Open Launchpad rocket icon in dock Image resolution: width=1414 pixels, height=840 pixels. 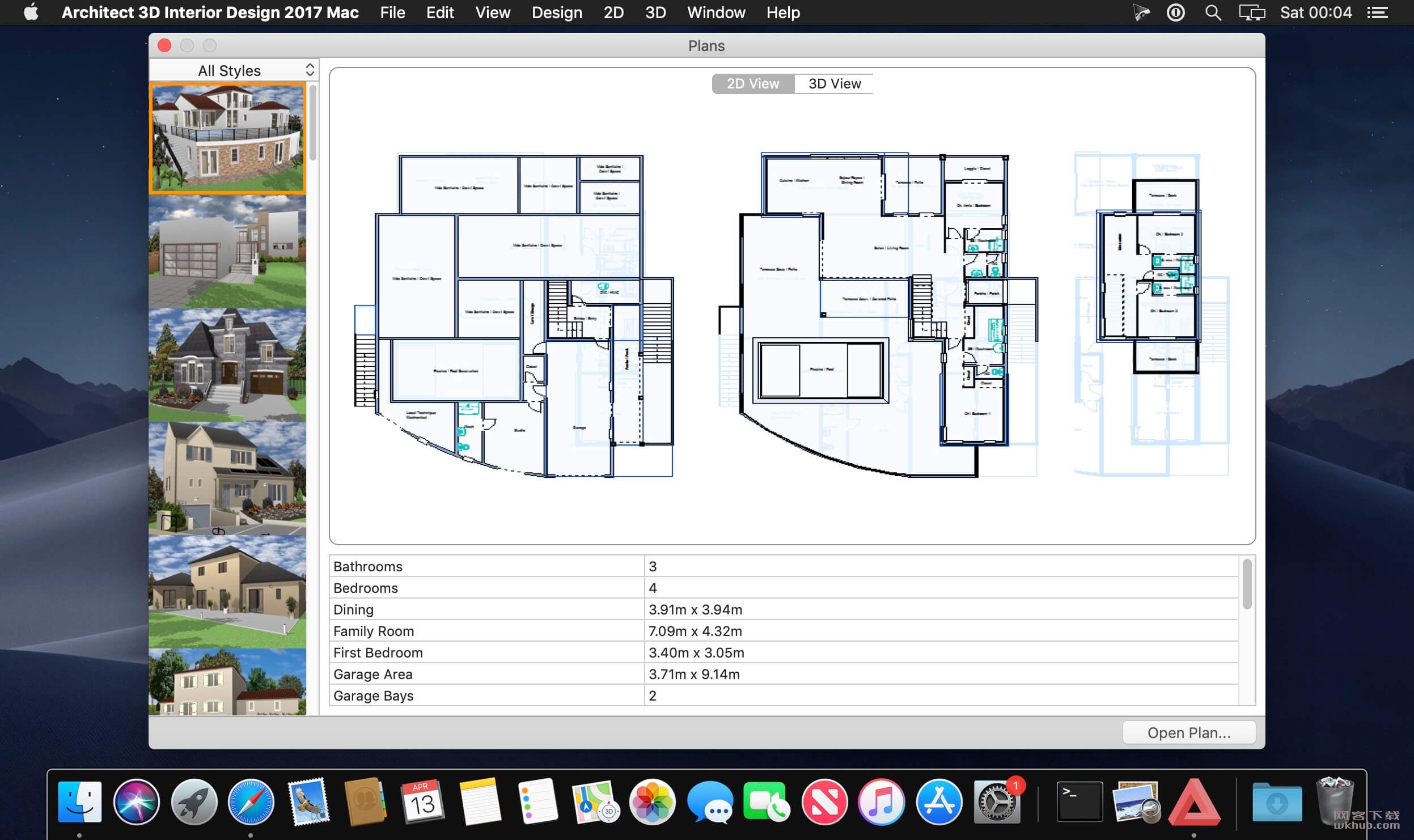194,801
